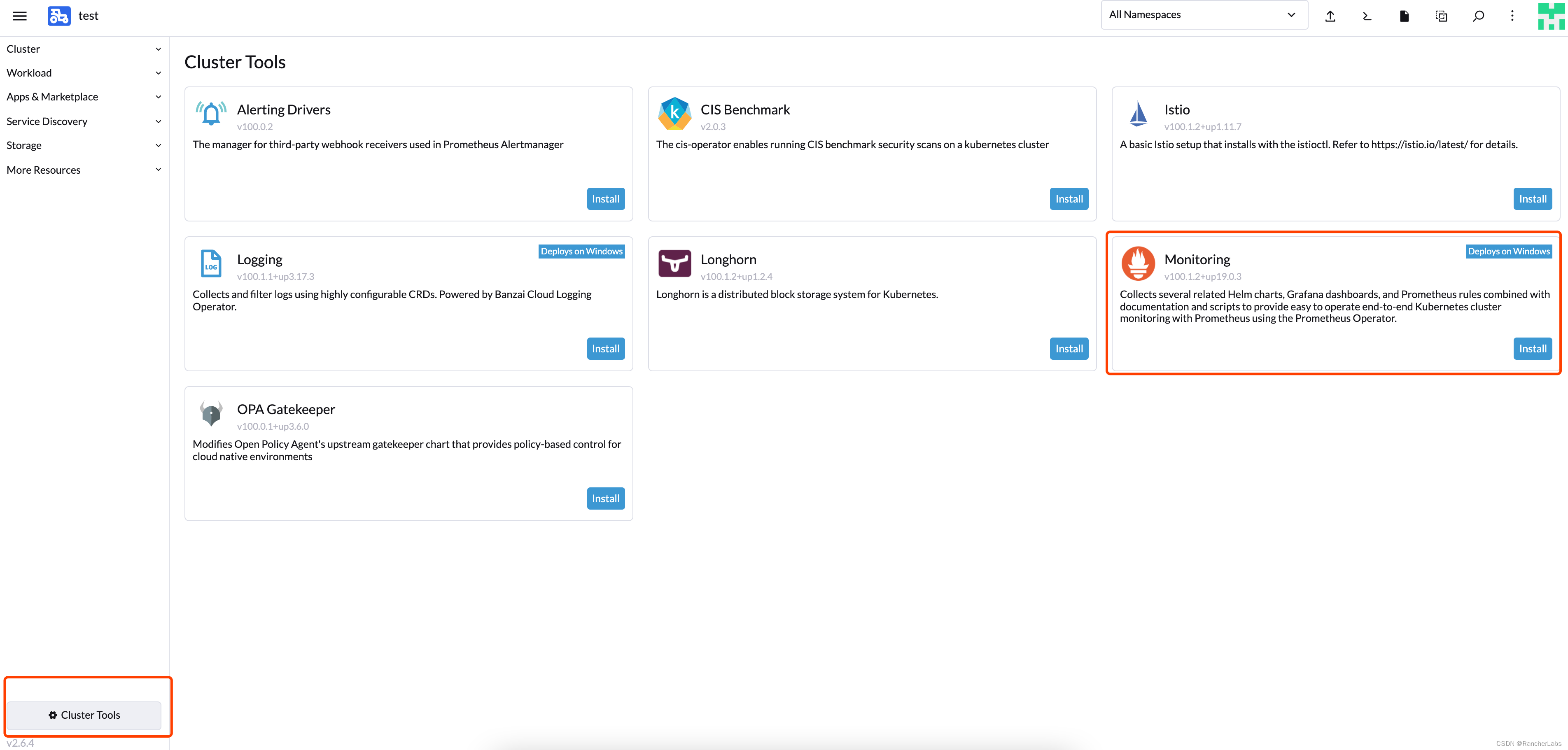The width and height of the screenshot is (1568, 750).
Task: Open the kubectl shell icon
Action: tap(1367, 16)
